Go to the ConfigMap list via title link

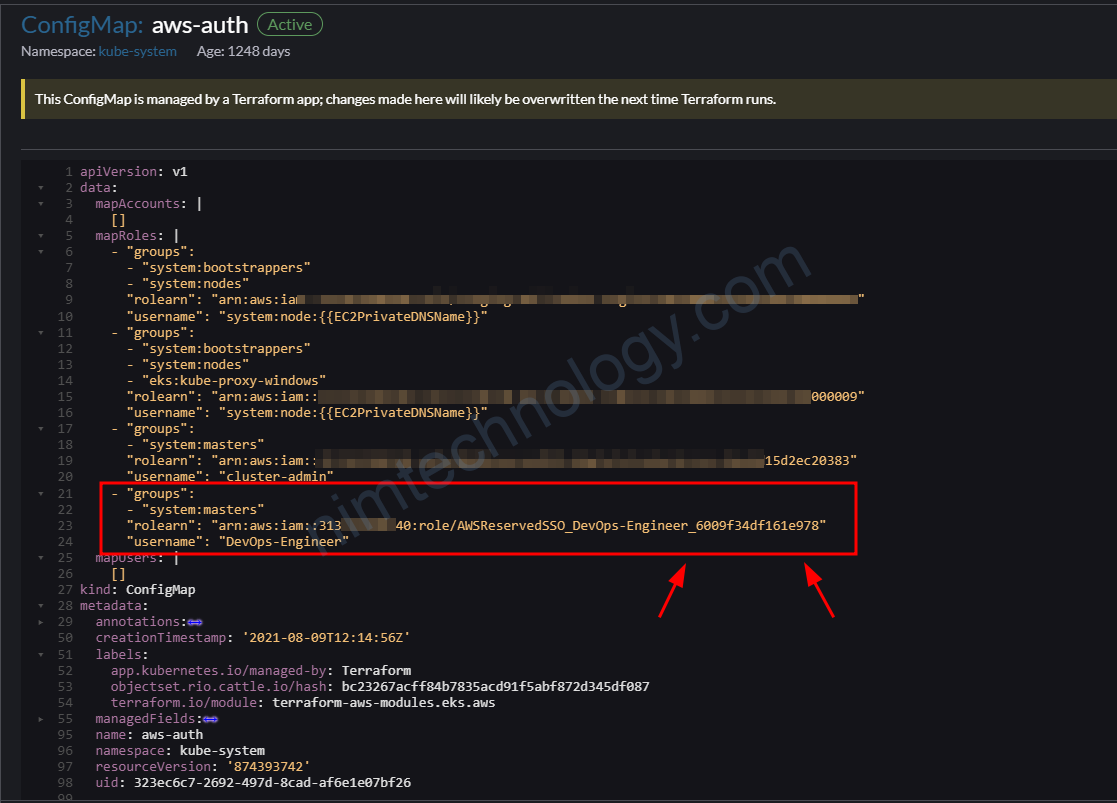[x=82, y=25]
